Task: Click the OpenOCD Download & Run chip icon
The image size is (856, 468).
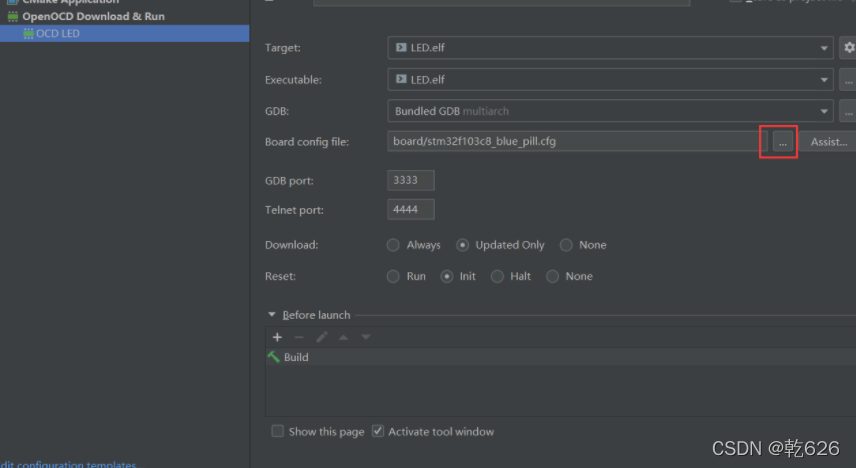Action: 13,16
